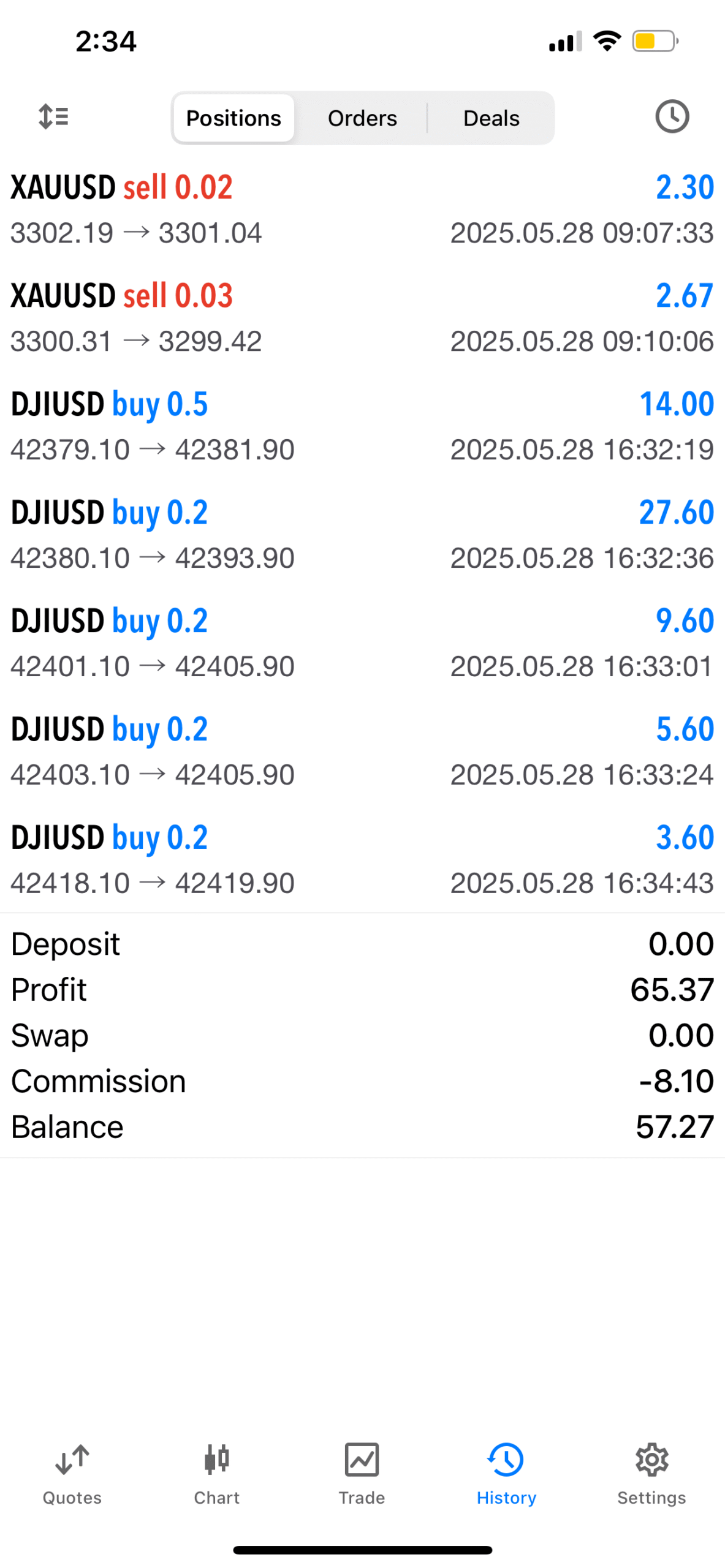
Task: Open DJIUSD position with 27.60 profit
Action: point(362,535)
